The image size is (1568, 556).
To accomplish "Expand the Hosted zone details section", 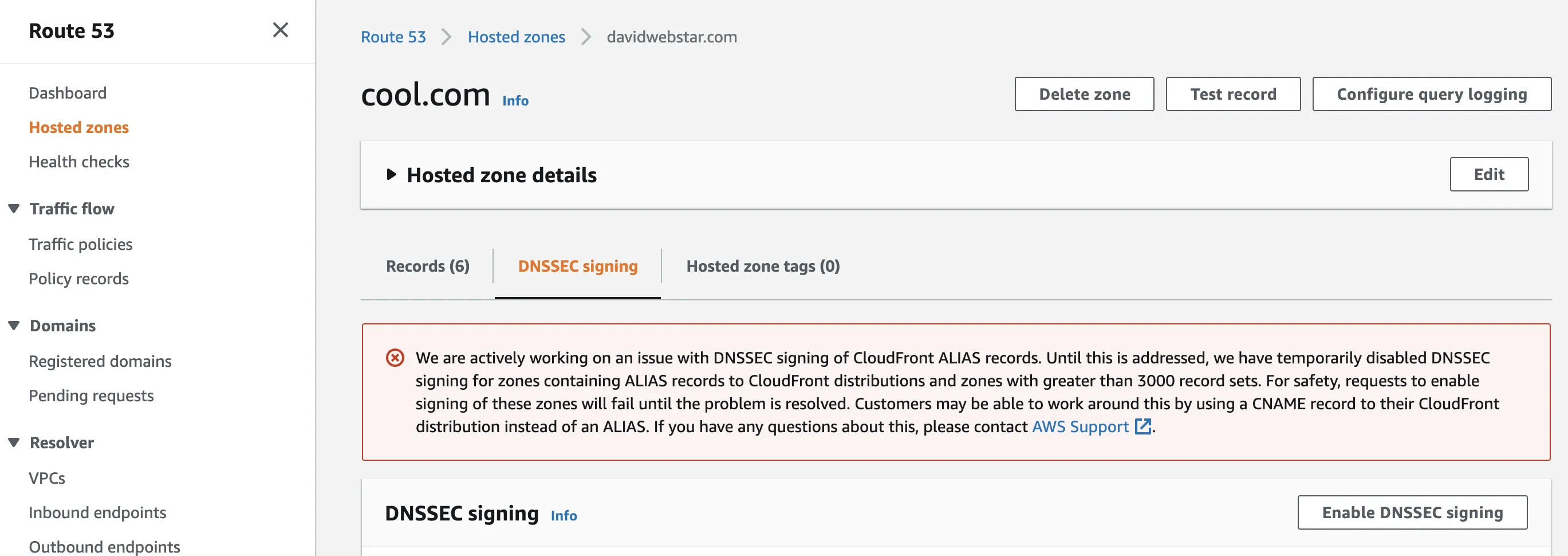I will pos(391,175).
